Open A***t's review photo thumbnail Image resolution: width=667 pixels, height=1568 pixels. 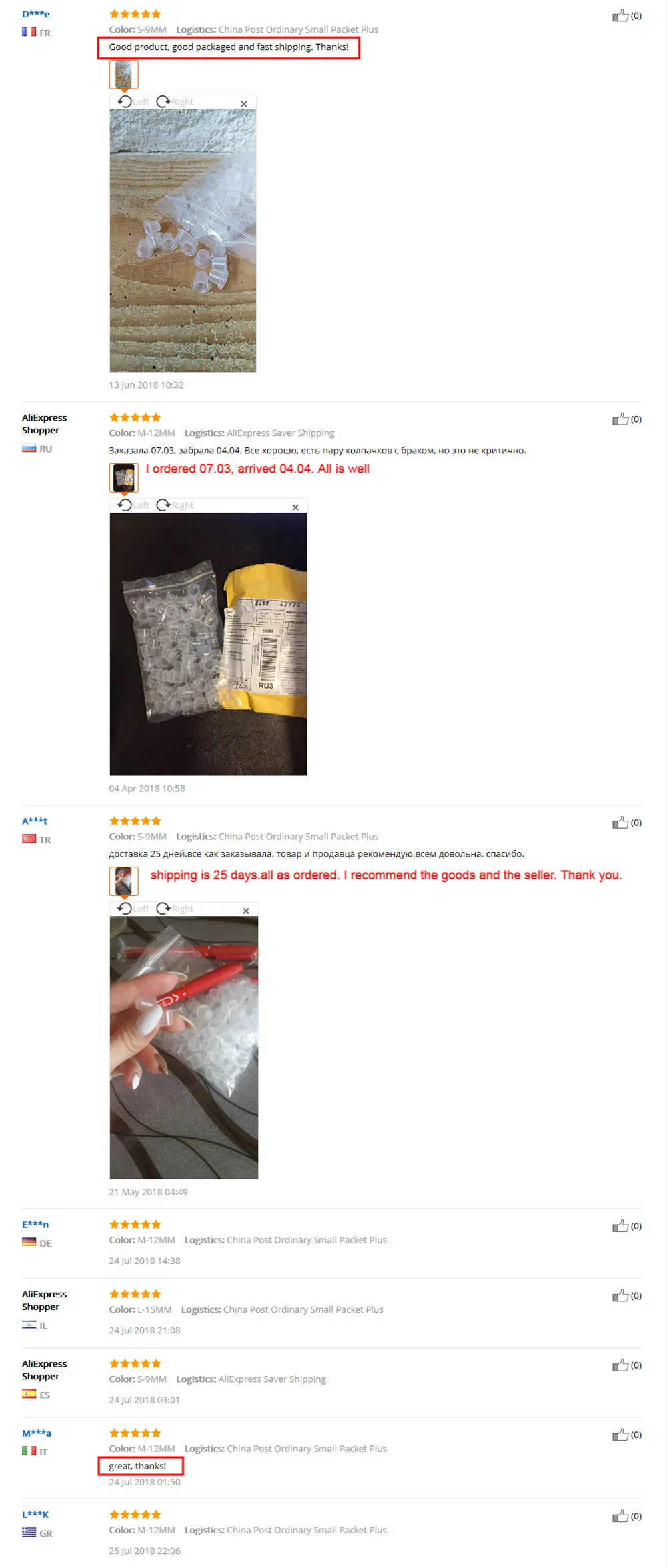point(124,881)
